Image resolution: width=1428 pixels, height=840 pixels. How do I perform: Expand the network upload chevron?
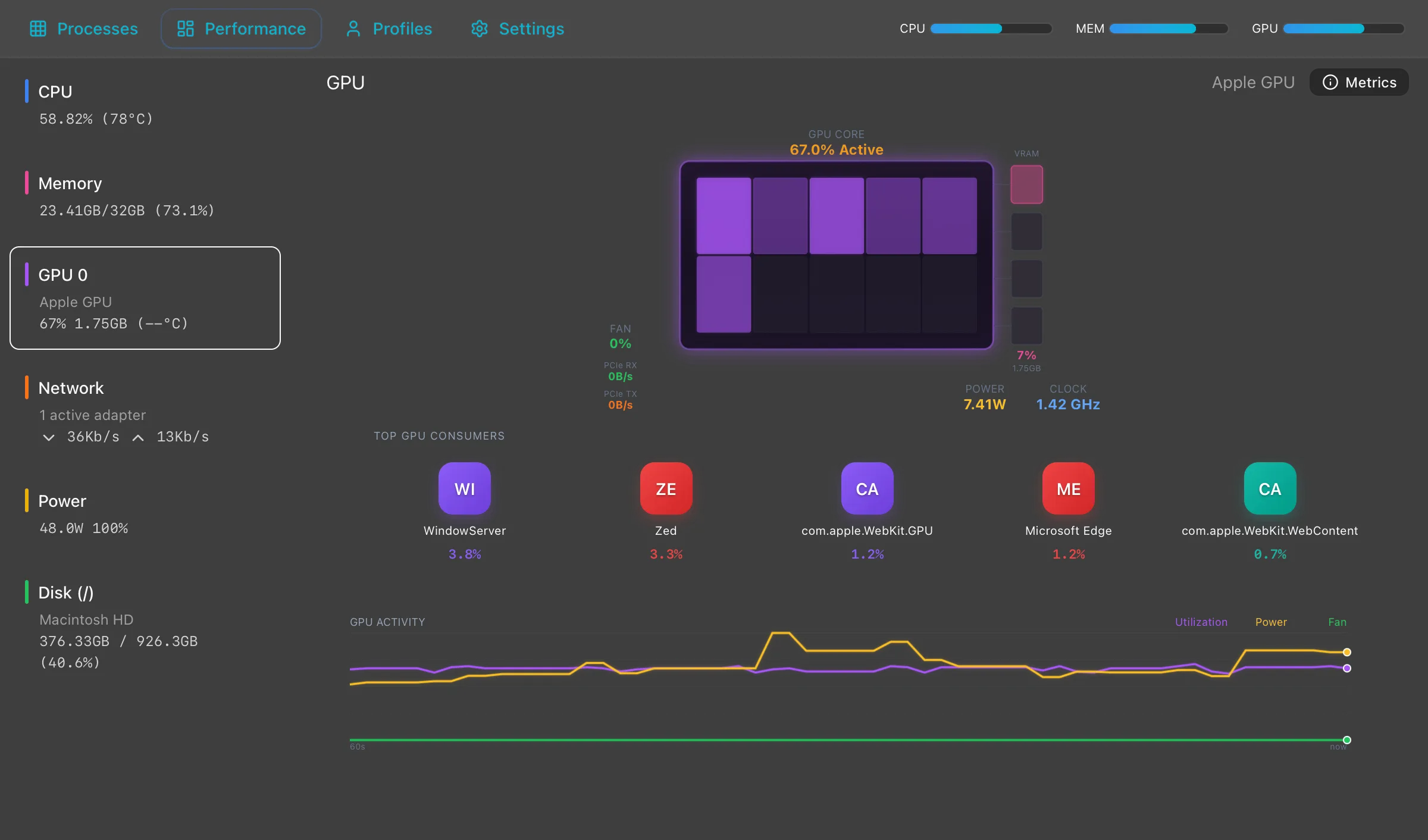(137, 437)
